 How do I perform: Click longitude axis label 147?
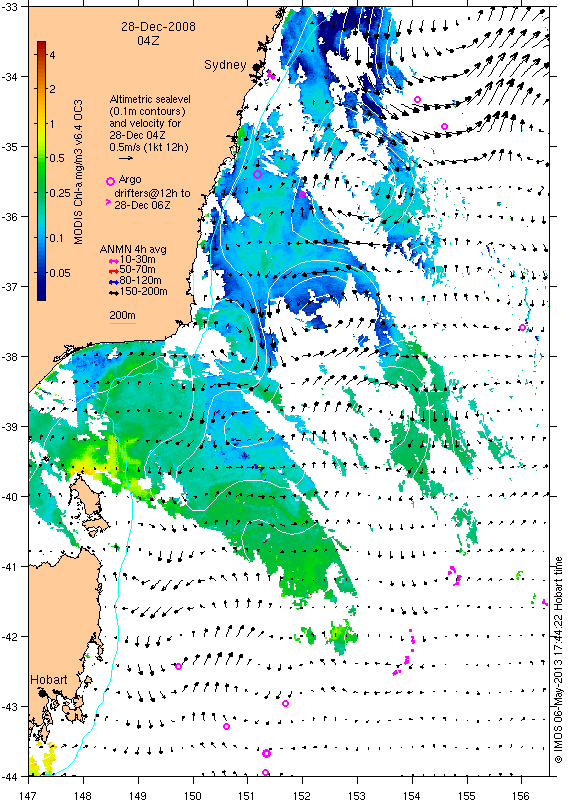(29, 795)
